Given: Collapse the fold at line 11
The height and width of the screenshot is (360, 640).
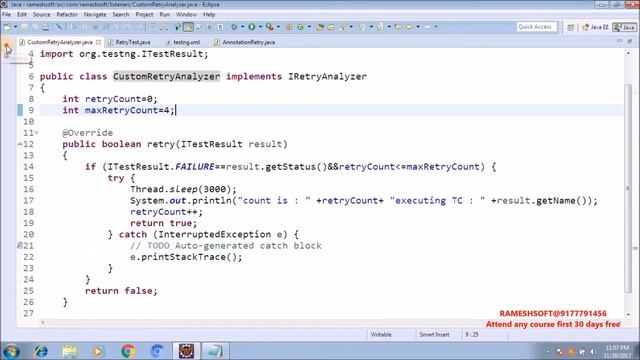Looking at the screenshot, I should (36, 133).
